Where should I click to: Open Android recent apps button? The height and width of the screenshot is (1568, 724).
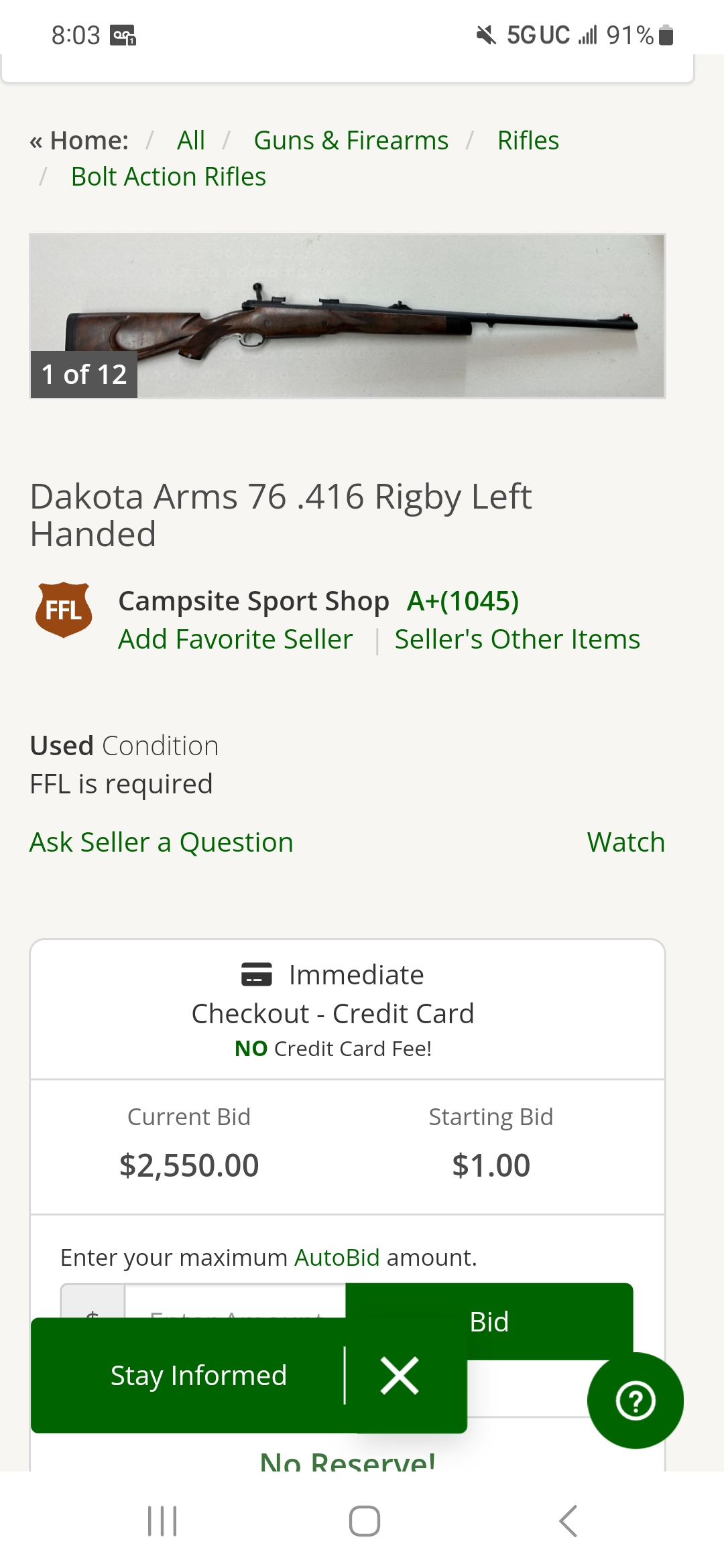coord(162,1520)
